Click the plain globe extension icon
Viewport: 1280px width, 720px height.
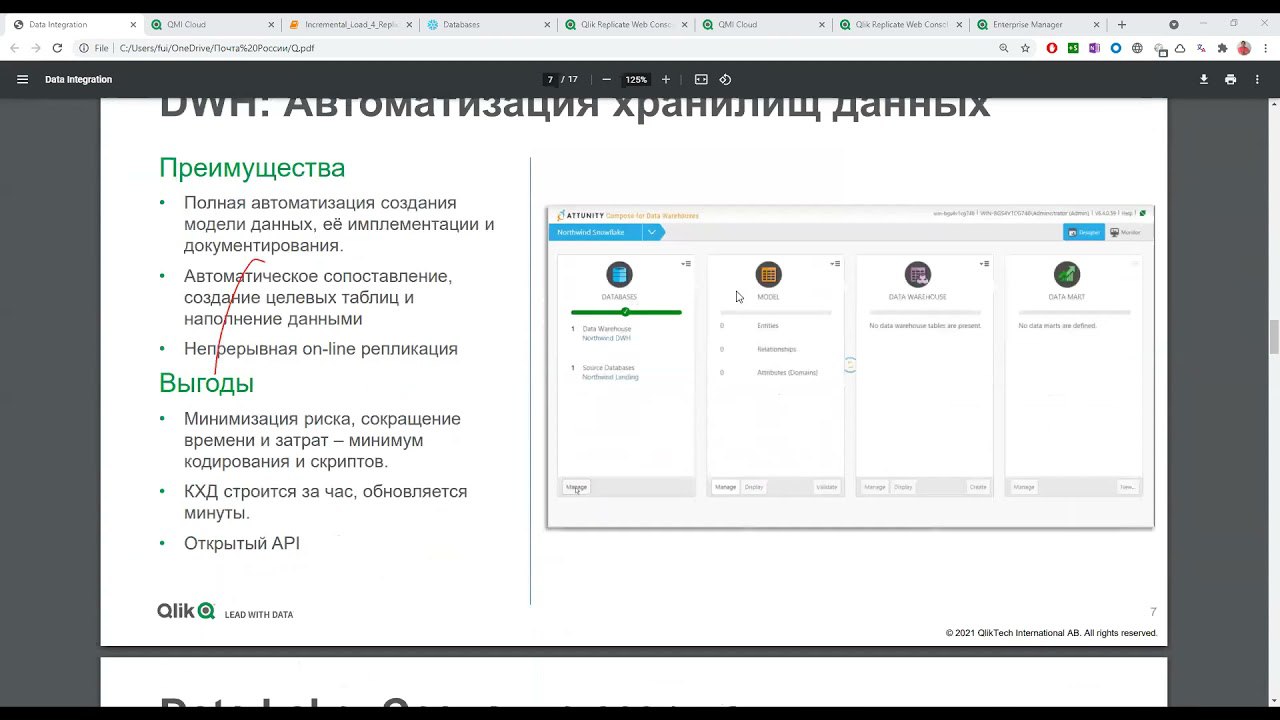click(1138, 48)
